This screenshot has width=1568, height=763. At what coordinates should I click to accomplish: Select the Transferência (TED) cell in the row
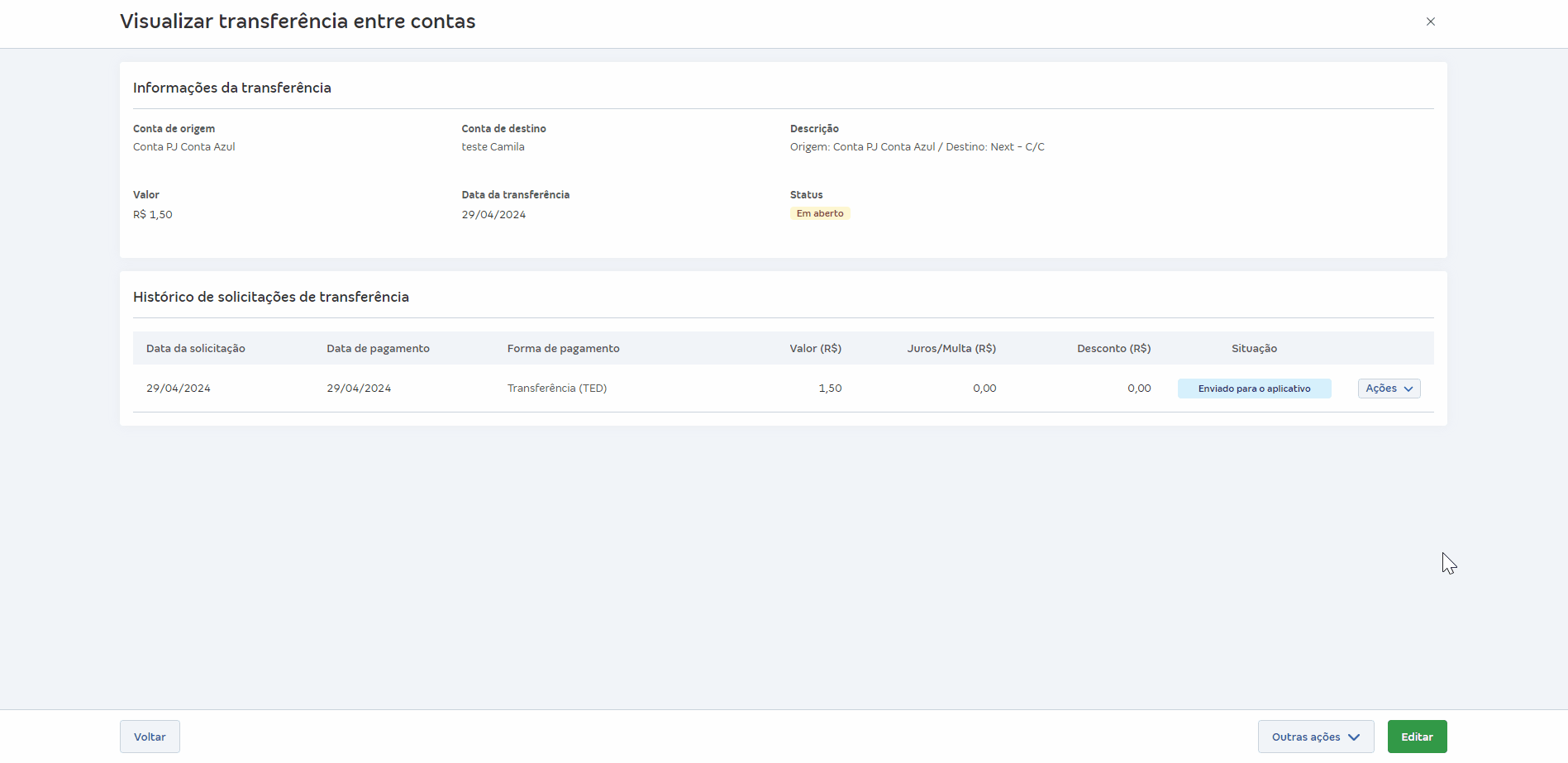coord(556,389)
